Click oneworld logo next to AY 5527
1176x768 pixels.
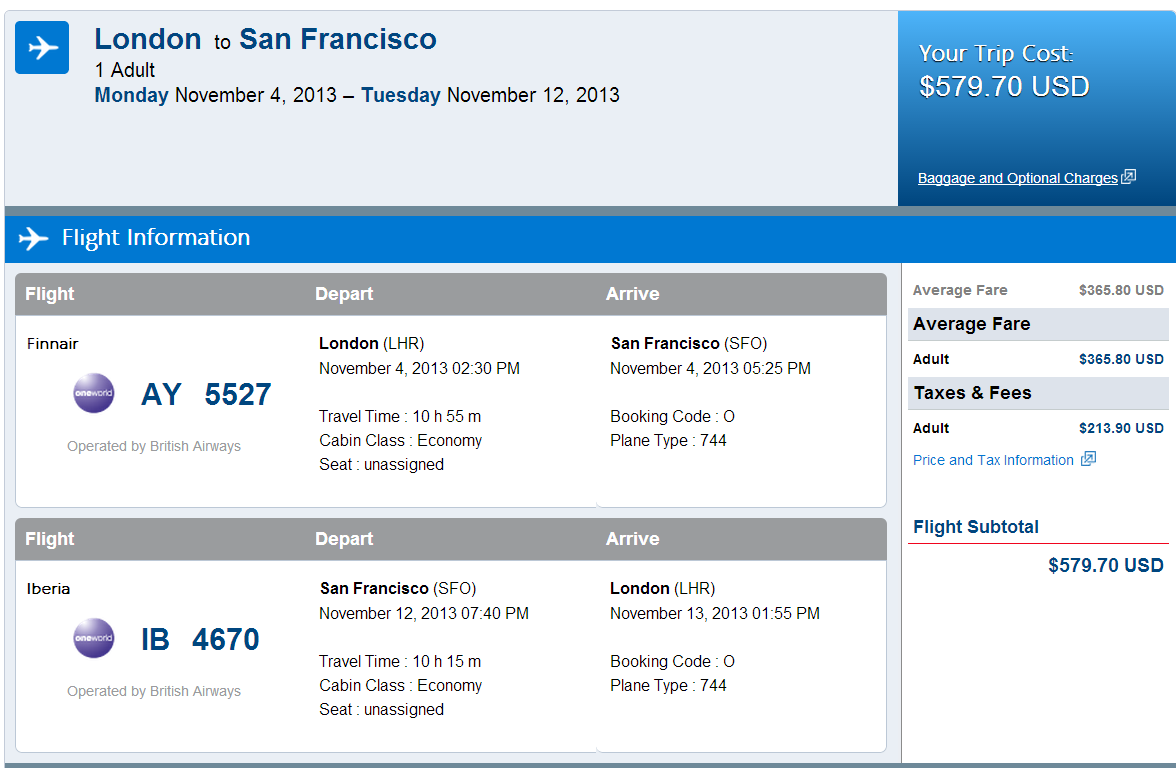pyautogui.click(x=94, y=393)
